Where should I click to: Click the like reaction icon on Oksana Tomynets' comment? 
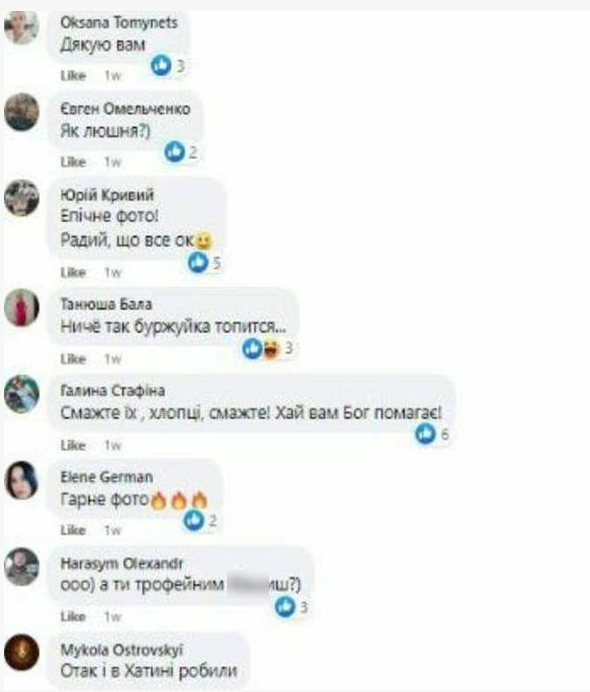[x=161, y=65]
